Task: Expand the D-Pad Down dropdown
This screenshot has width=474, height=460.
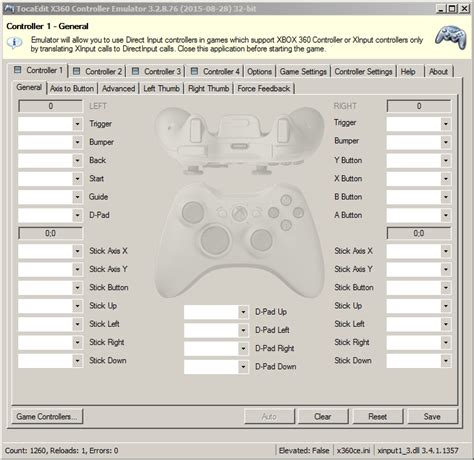Action: [x=243, y=367]
